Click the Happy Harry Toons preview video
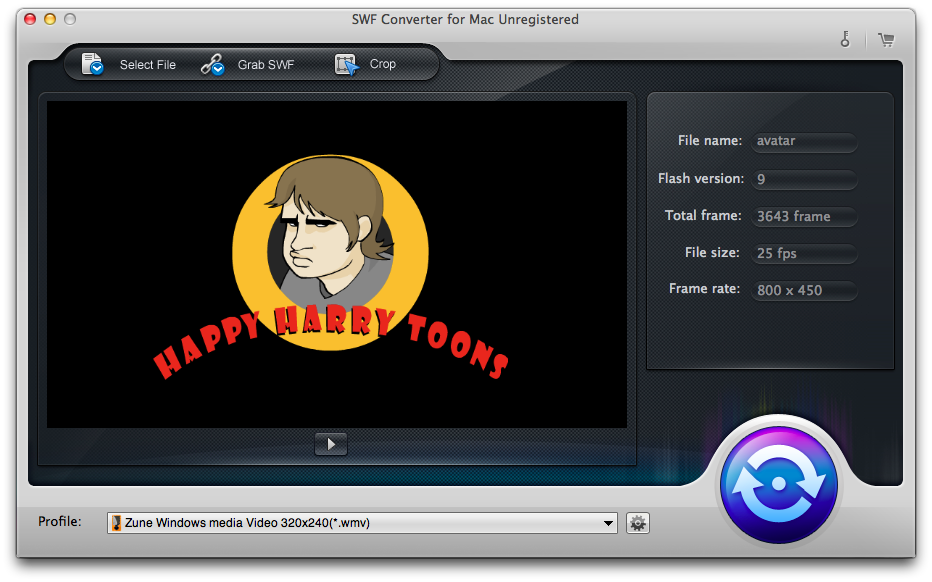932x582 pixels. pyautogui.click(x=337, y=264)
